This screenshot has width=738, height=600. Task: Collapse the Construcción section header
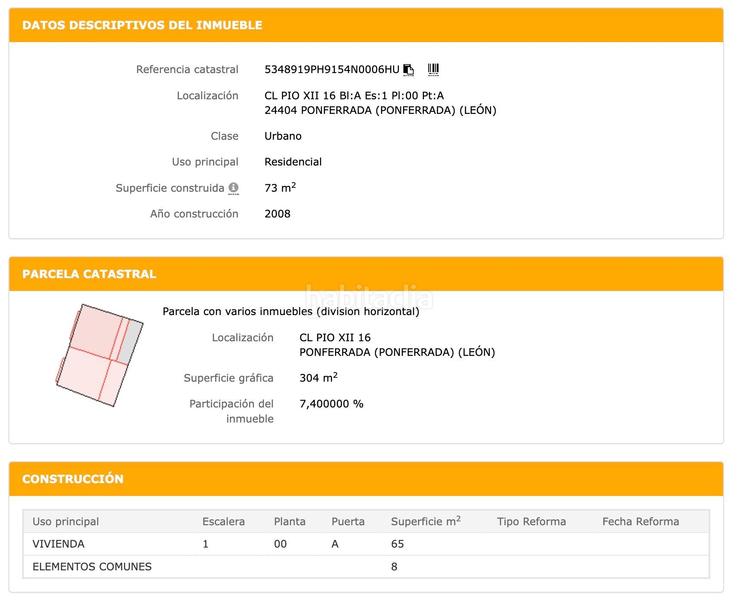[x=73, y=479]
